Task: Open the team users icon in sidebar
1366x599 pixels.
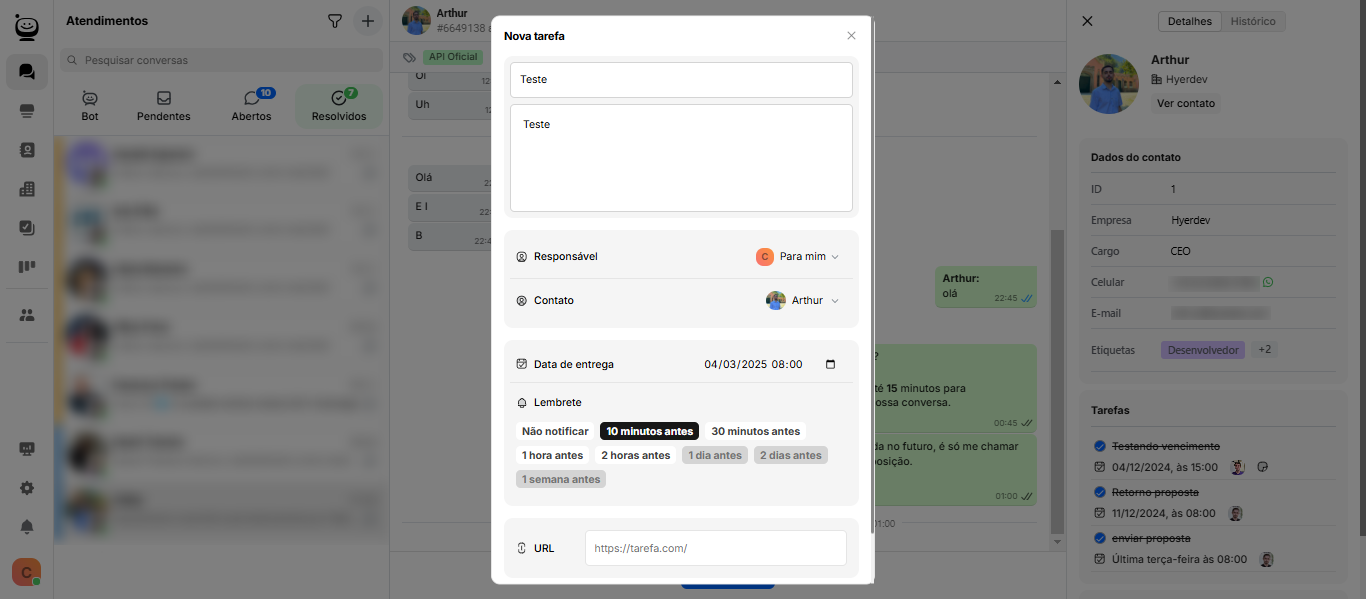Action: point(27,315)
